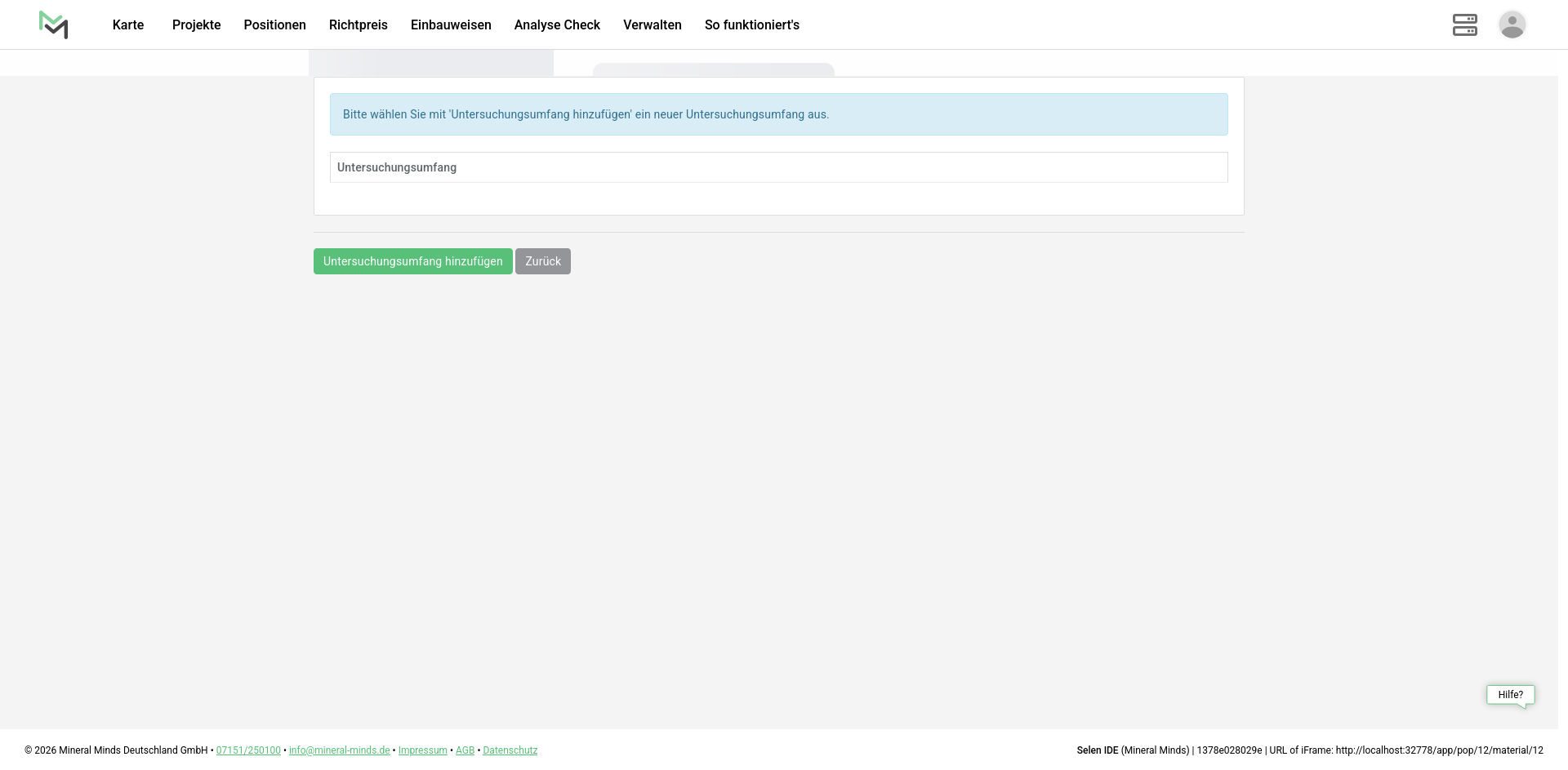
Task: Click the Untersuchungsumfang table header row
Action: pos(778,167)
